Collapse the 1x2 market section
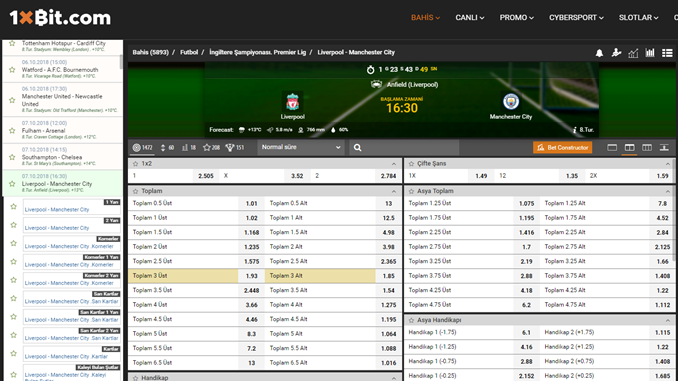678x381 pixels. (393, 164)
